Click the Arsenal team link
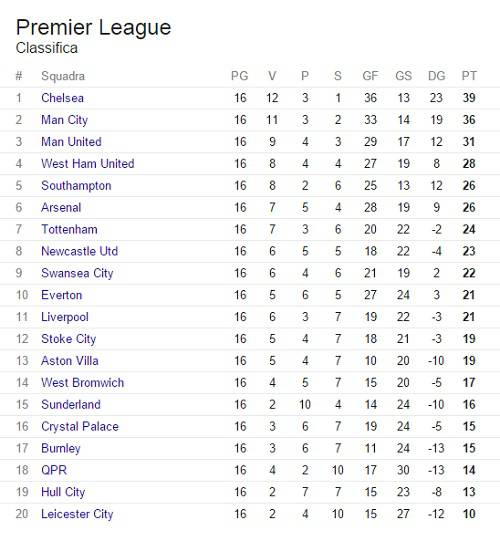The height and width of the screenshot is (541, 500). click(x=61, y=207)
